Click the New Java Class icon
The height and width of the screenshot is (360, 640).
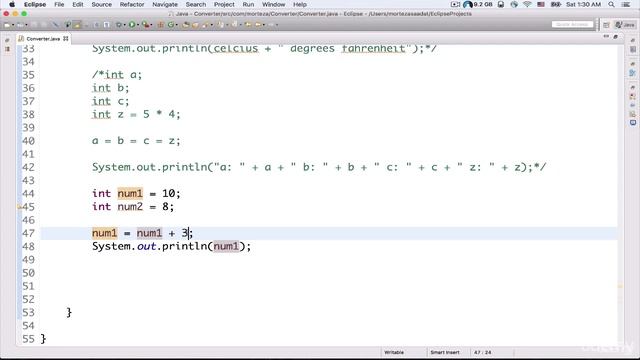click(171, 25)
